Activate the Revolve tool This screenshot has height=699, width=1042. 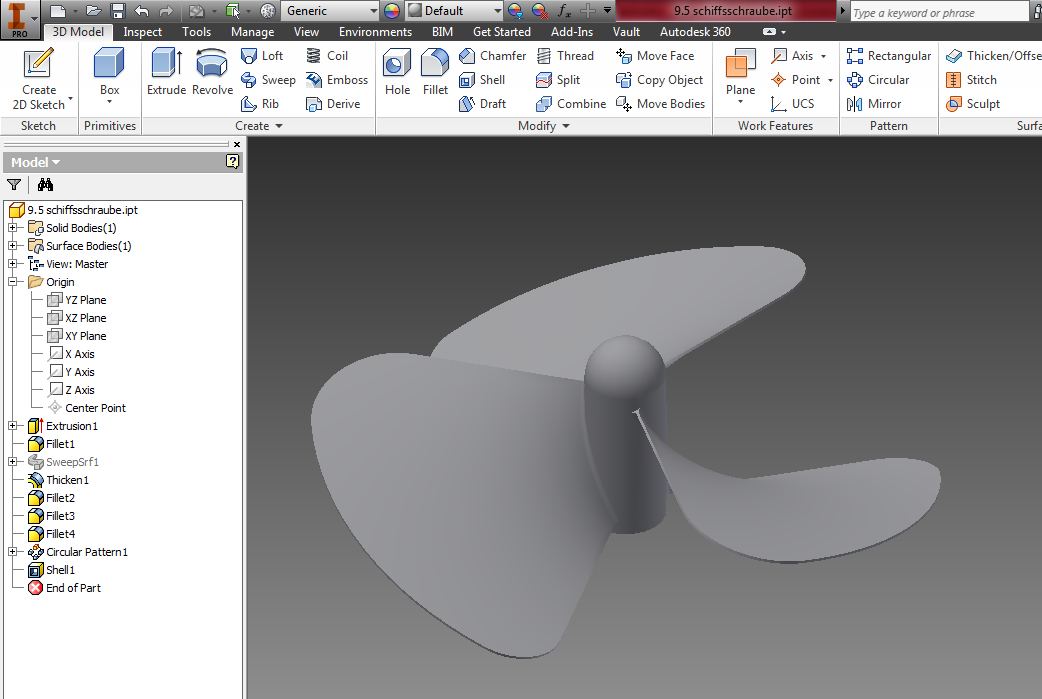212,72
